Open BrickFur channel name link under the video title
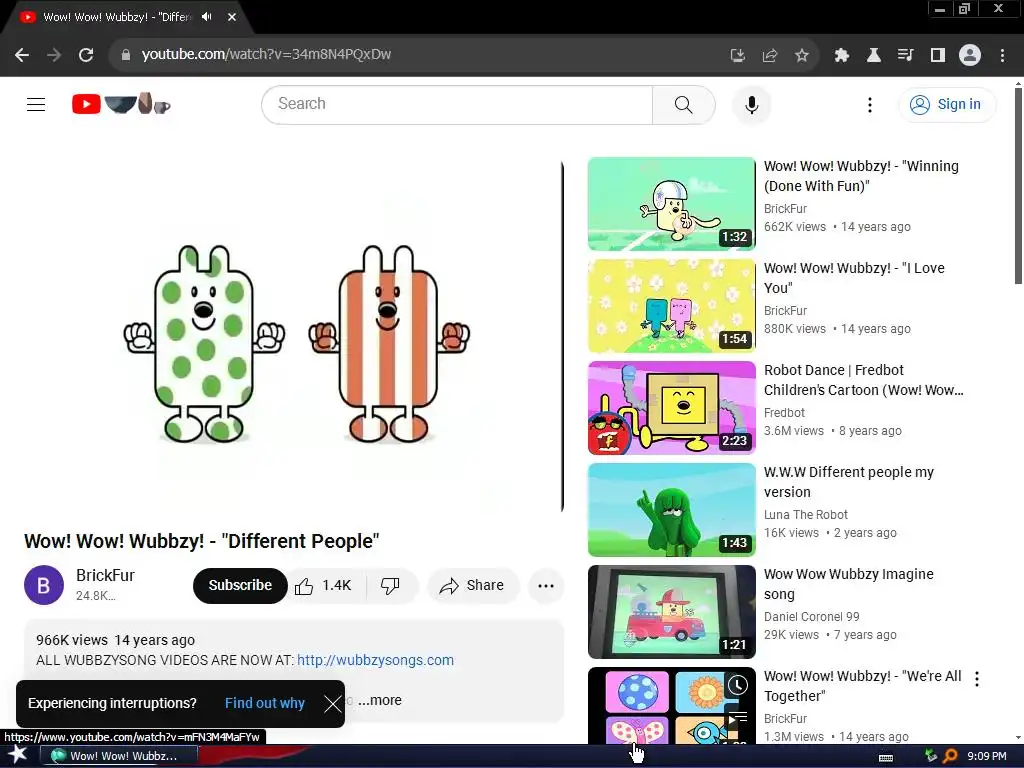1024x768 pixels. (105, 575)
